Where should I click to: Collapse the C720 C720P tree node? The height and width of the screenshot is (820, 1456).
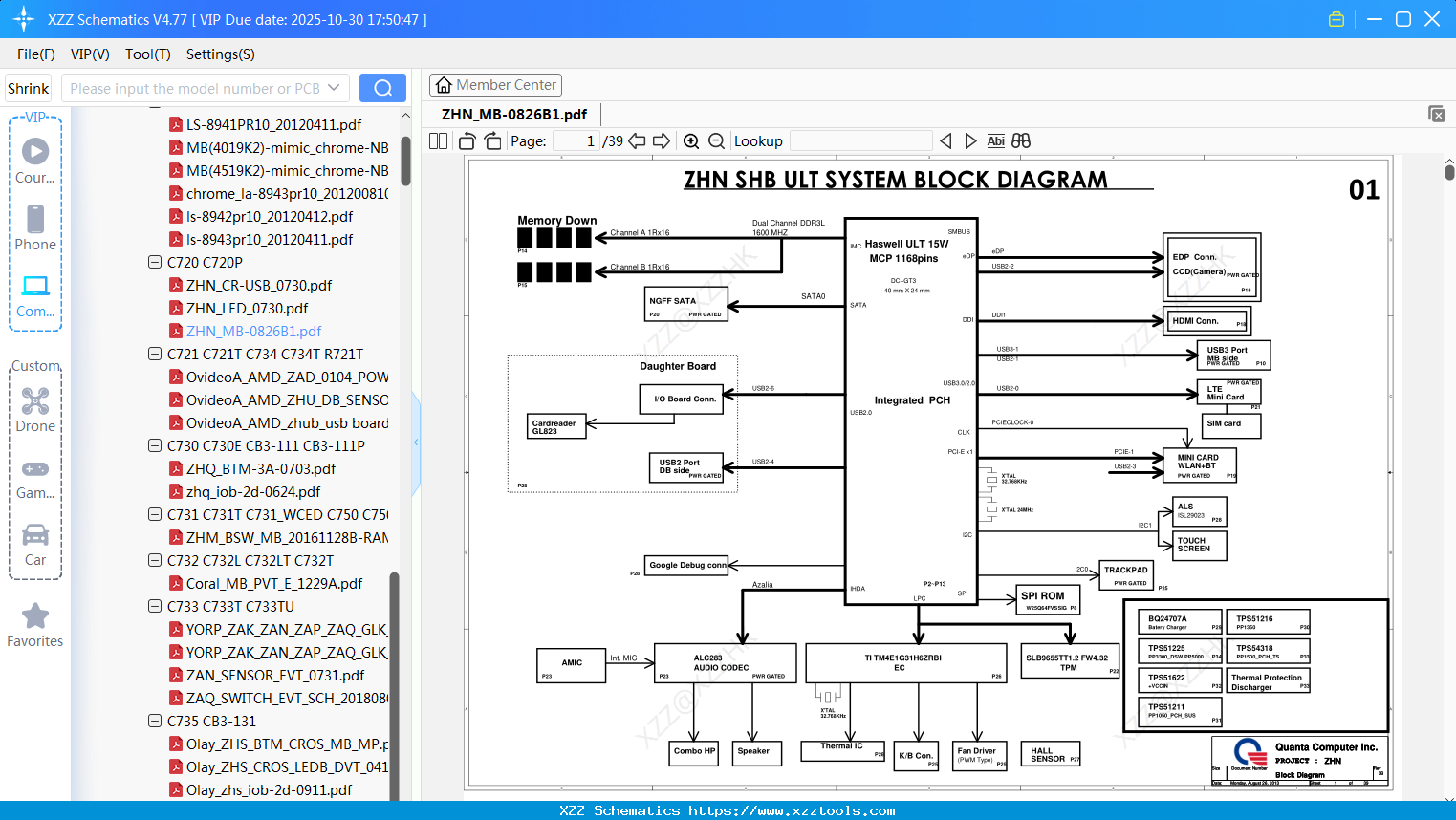[x=155, y=262]
